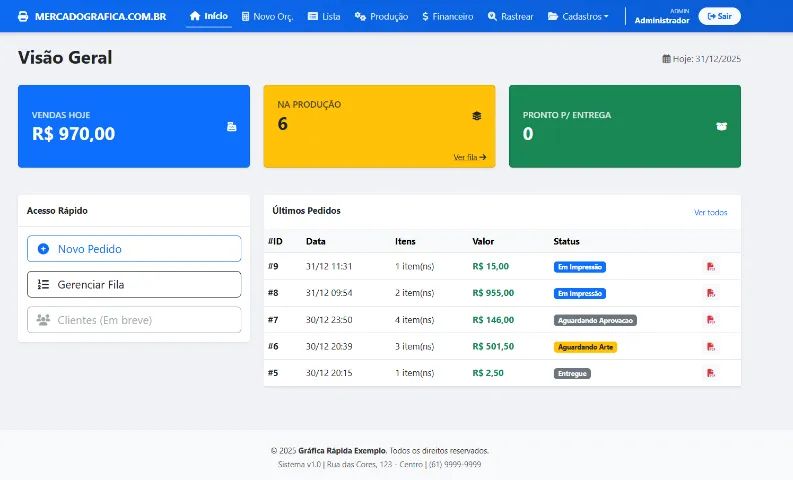
Task: Click the printer logo icon in navbar
Action: click(x=24, y=17)
